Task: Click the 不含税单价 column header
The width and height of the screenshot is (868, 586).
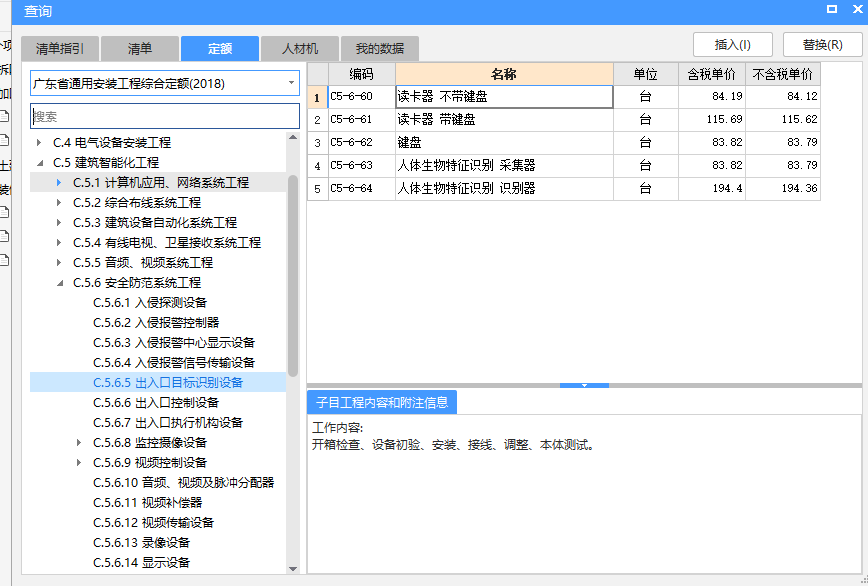Action: click(783, 74)
